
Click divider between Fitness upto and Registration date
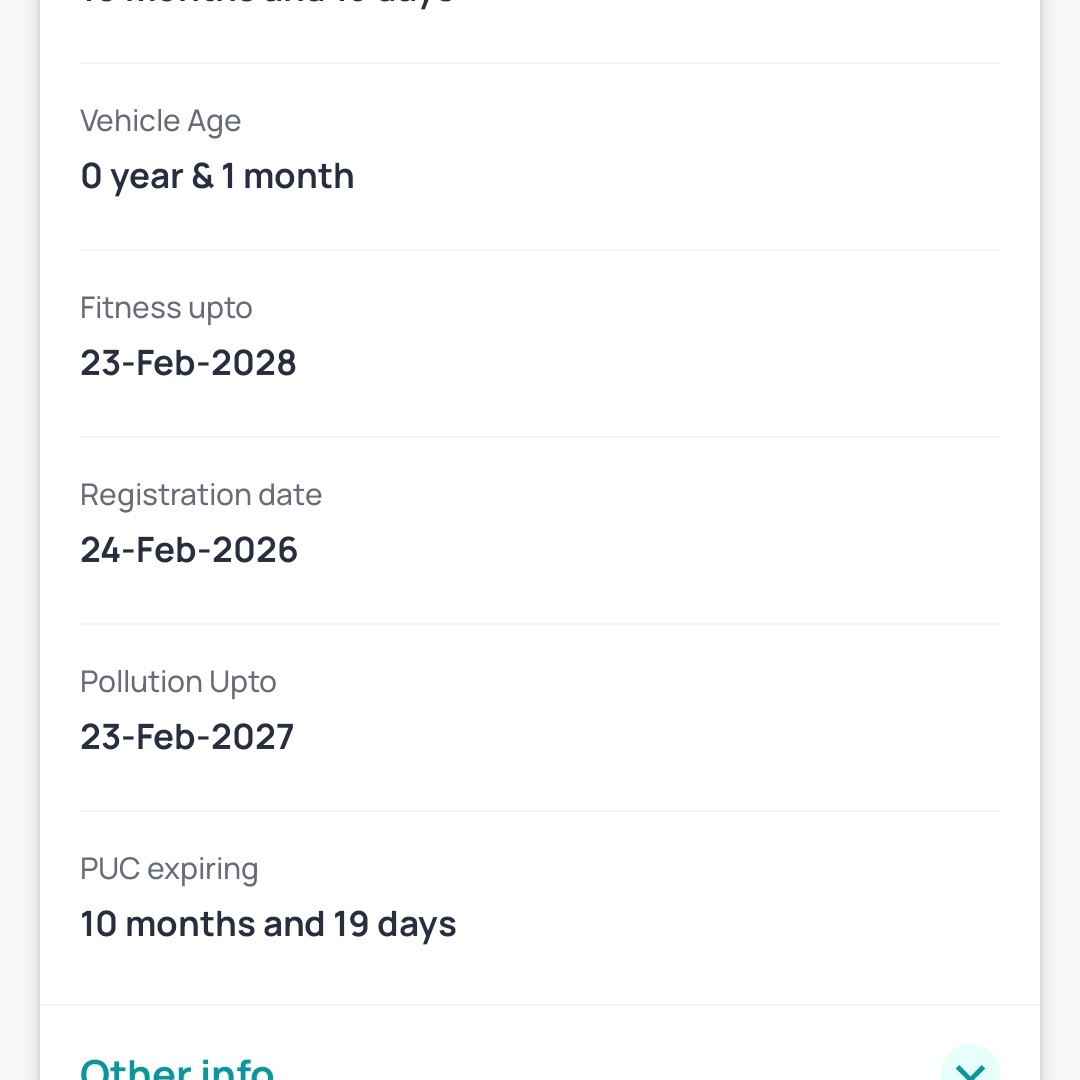[x=540, y=437]
